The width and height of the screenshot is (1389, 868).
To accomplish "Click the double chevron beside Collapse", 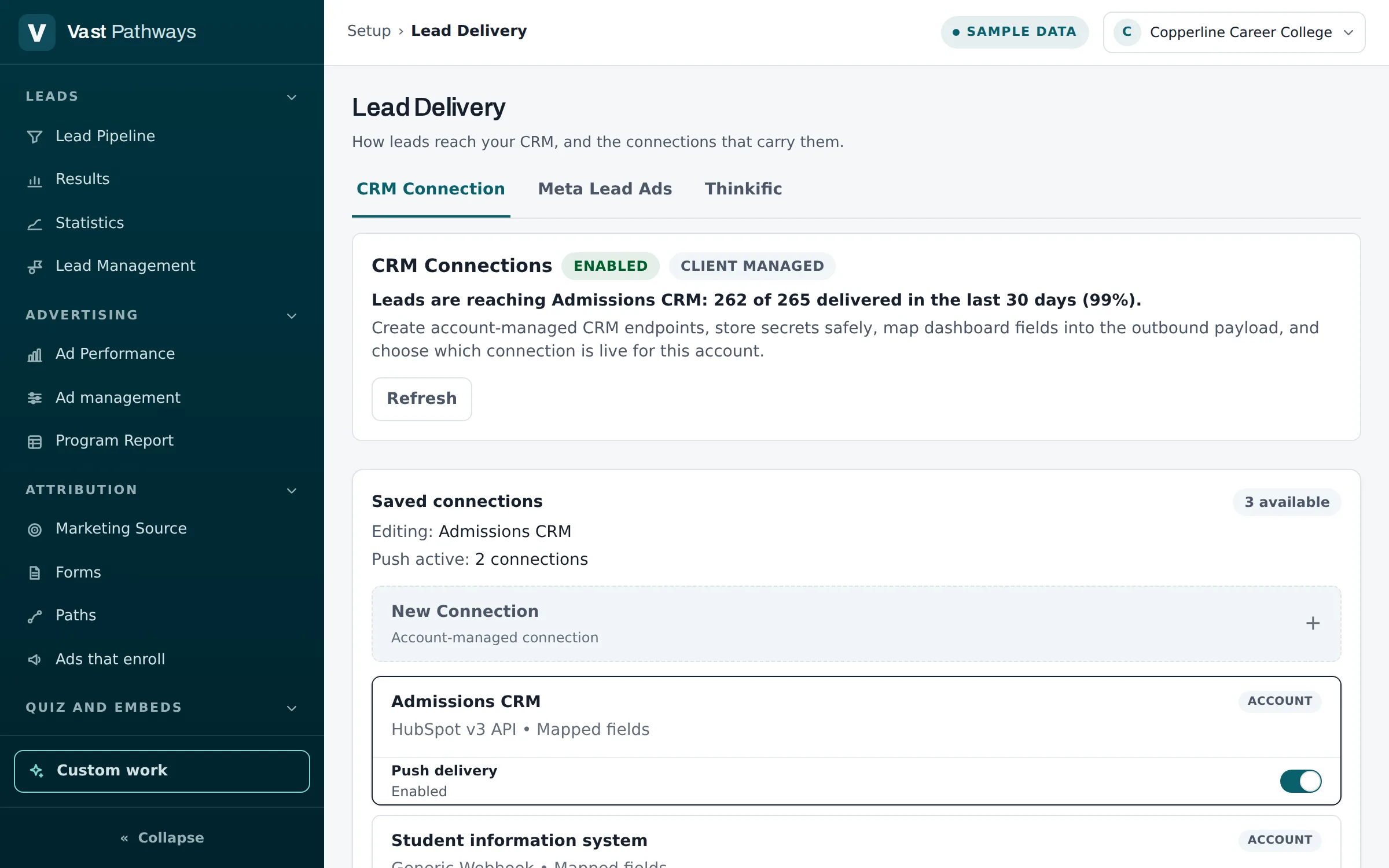I will pyautogui.click(x=124, y=838).
